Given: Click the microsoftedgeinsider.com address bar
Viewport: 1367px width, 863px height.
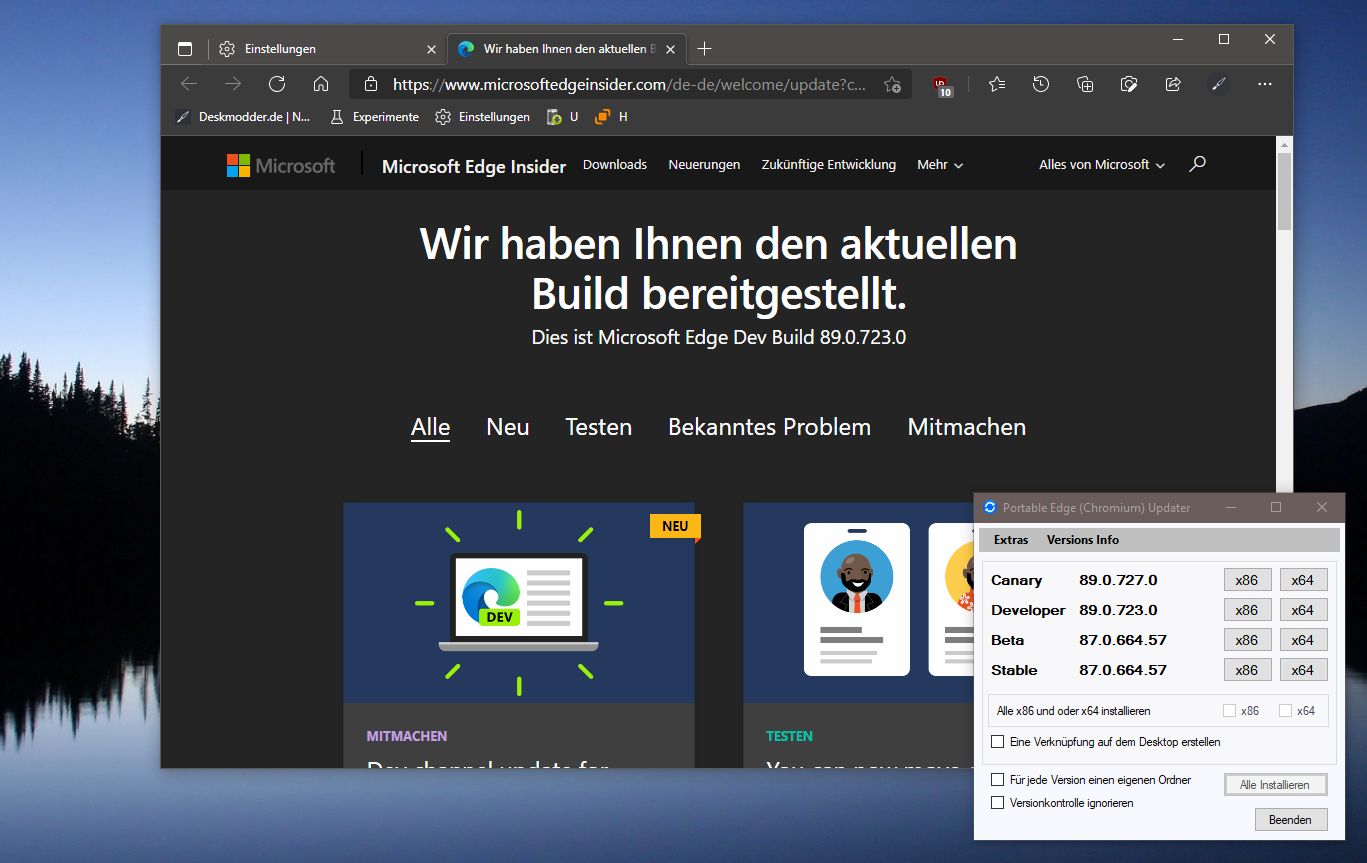Looking at the screenshot, I should 630,85.
